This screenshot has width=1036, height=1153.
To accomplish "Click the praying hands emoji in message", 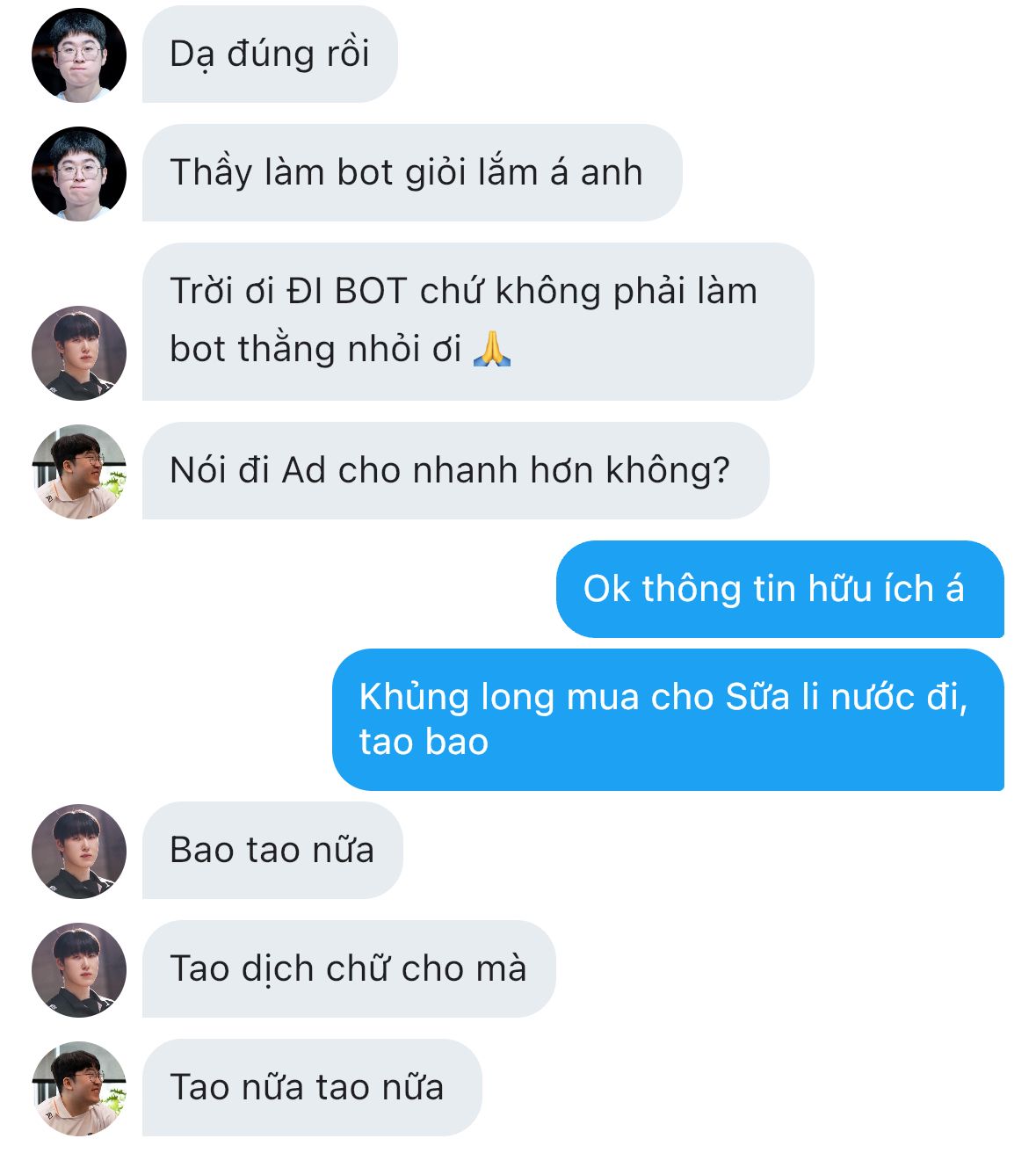I will click(492, 349).
